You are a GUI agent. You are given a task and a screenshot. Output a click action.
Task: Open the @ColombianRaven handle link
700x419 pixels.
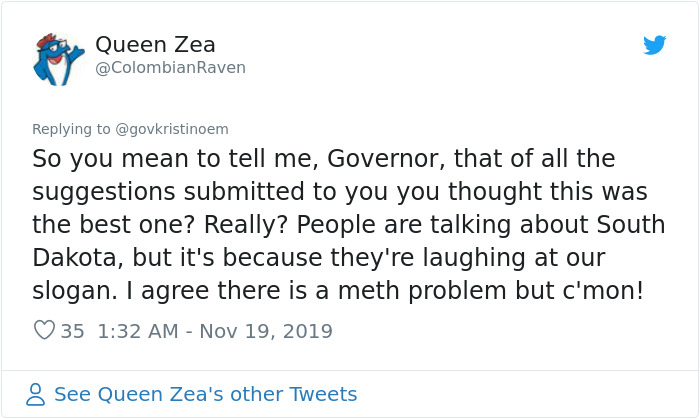coord(170,68)
